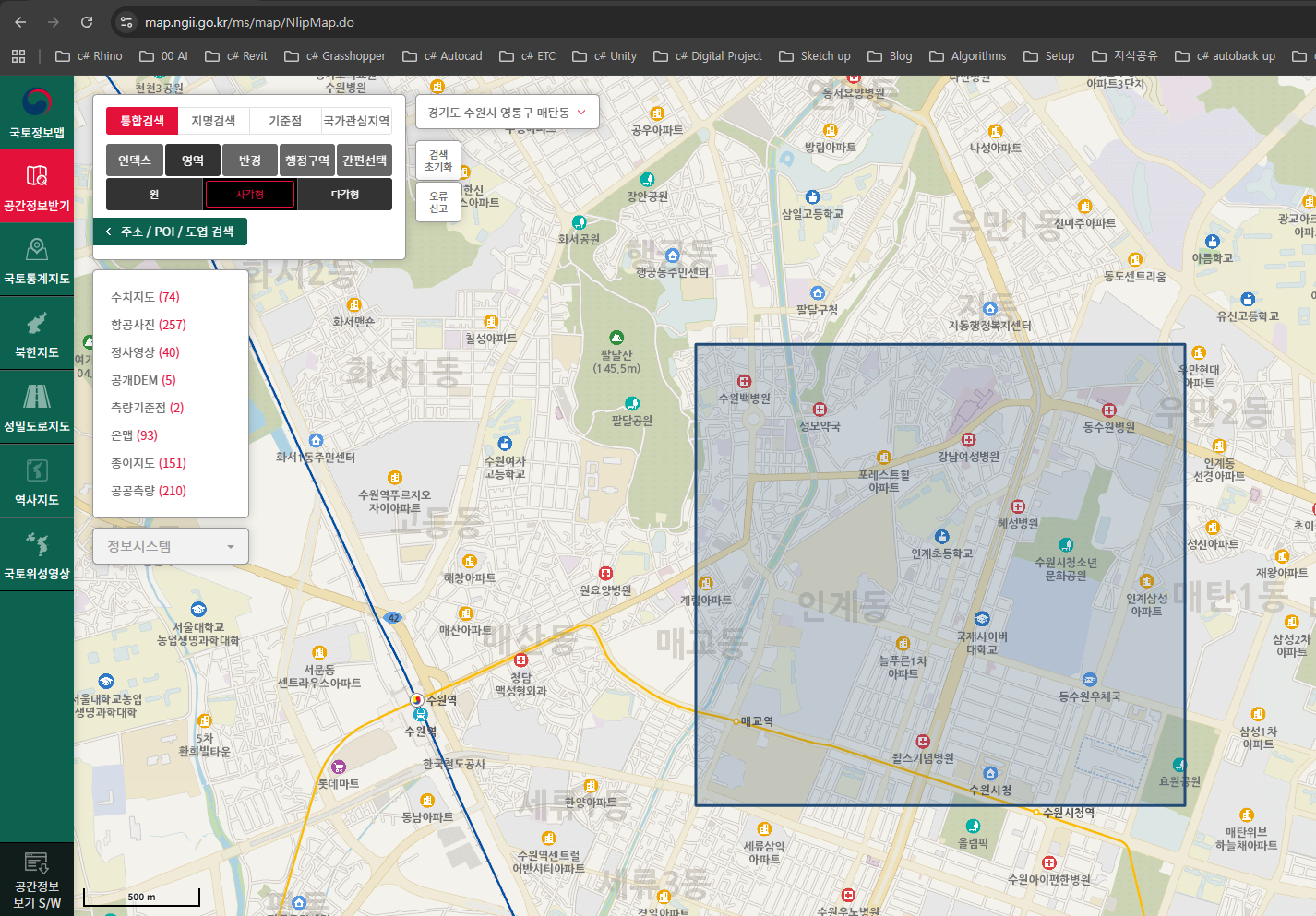Click the 검색 초기화 reset button
This screenshot has width=1316, height=916.
click(437, 161)
